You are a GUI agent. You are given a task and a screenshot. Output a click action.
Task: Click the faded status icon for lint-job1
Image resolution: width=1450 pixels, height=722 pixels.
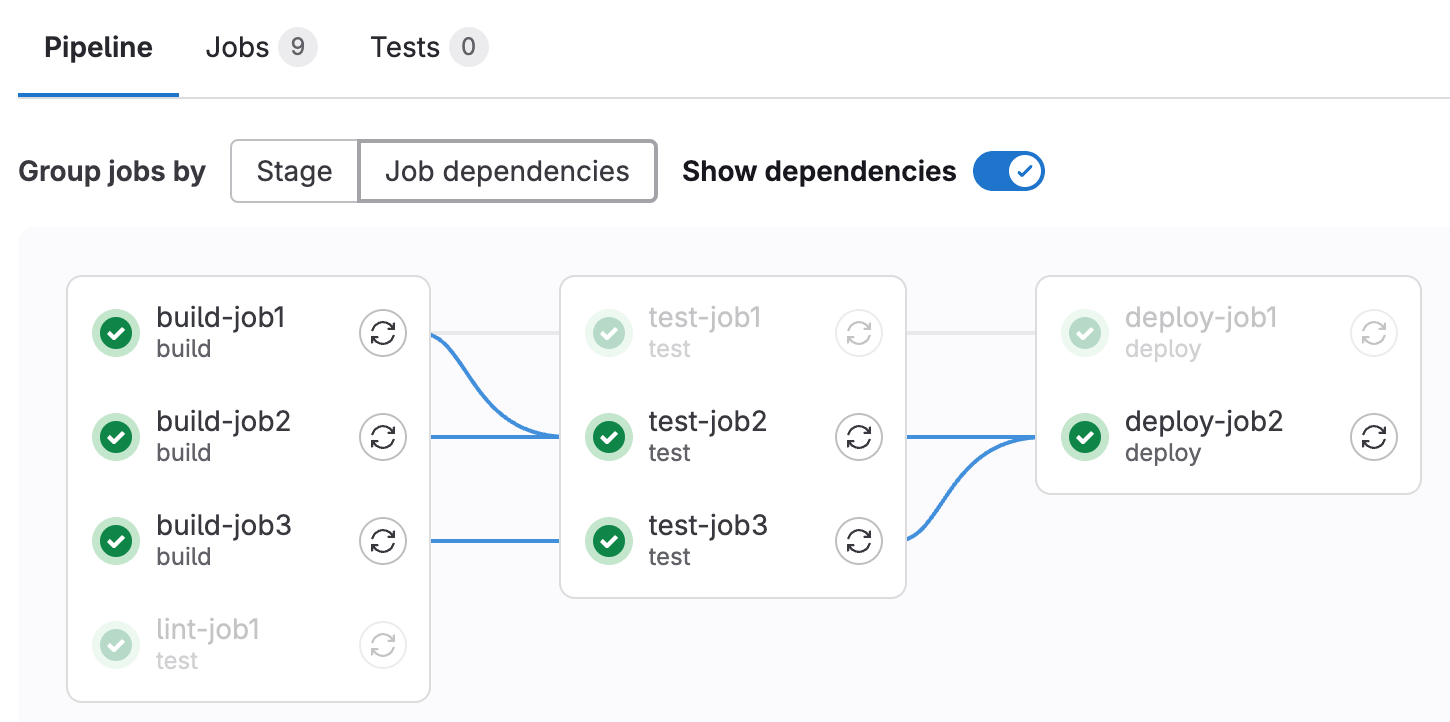pos(115,645)
